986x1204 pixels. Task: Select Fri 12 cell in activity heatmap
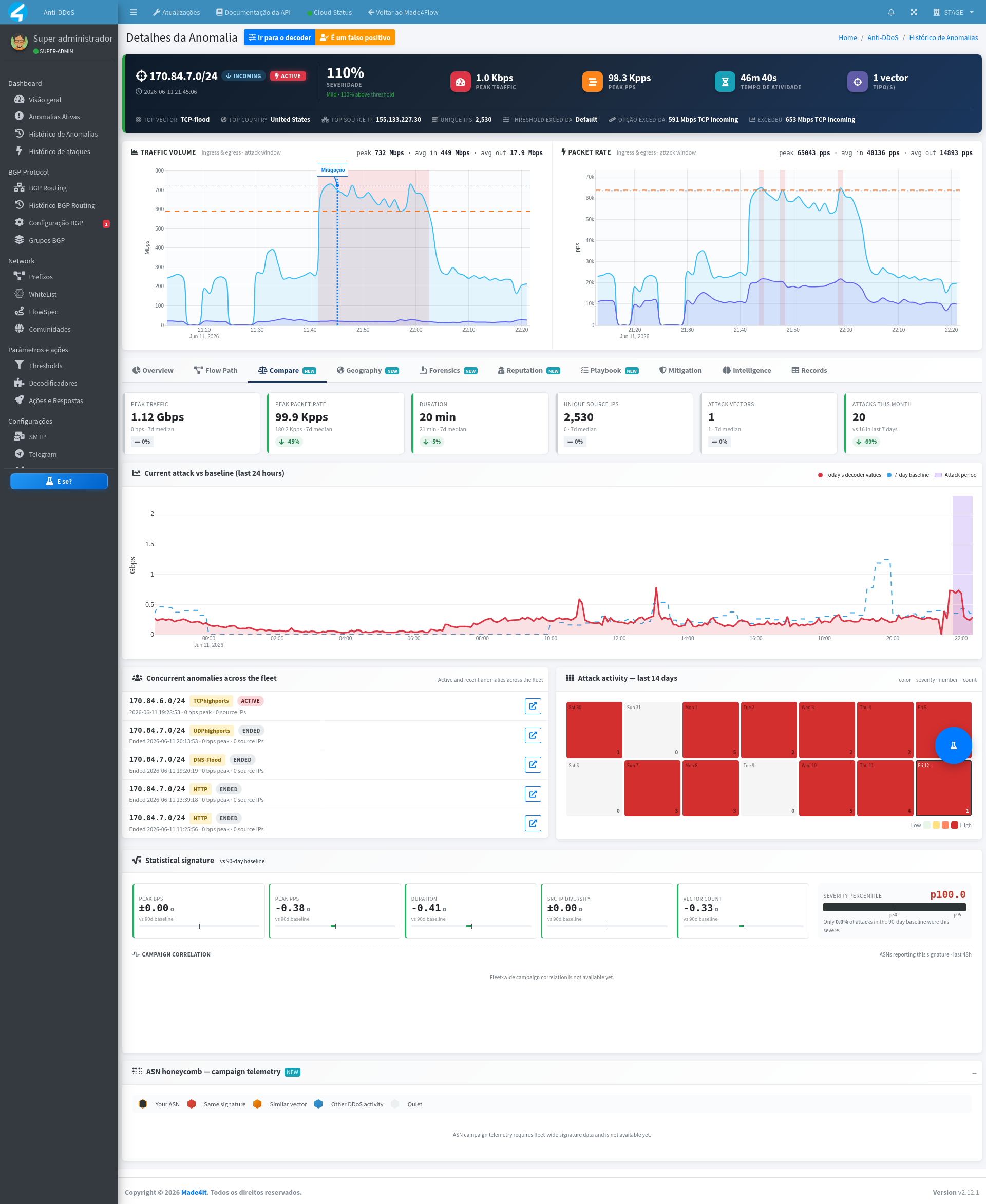(x=943, y=788)
